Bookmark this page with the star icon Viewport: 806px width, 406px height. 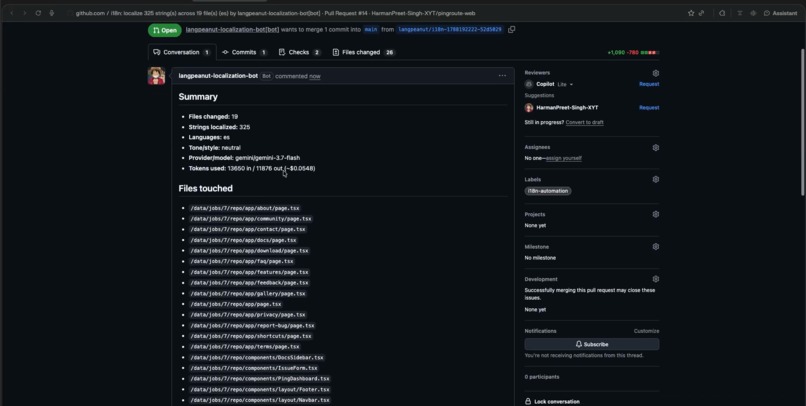tap(691, 13)
